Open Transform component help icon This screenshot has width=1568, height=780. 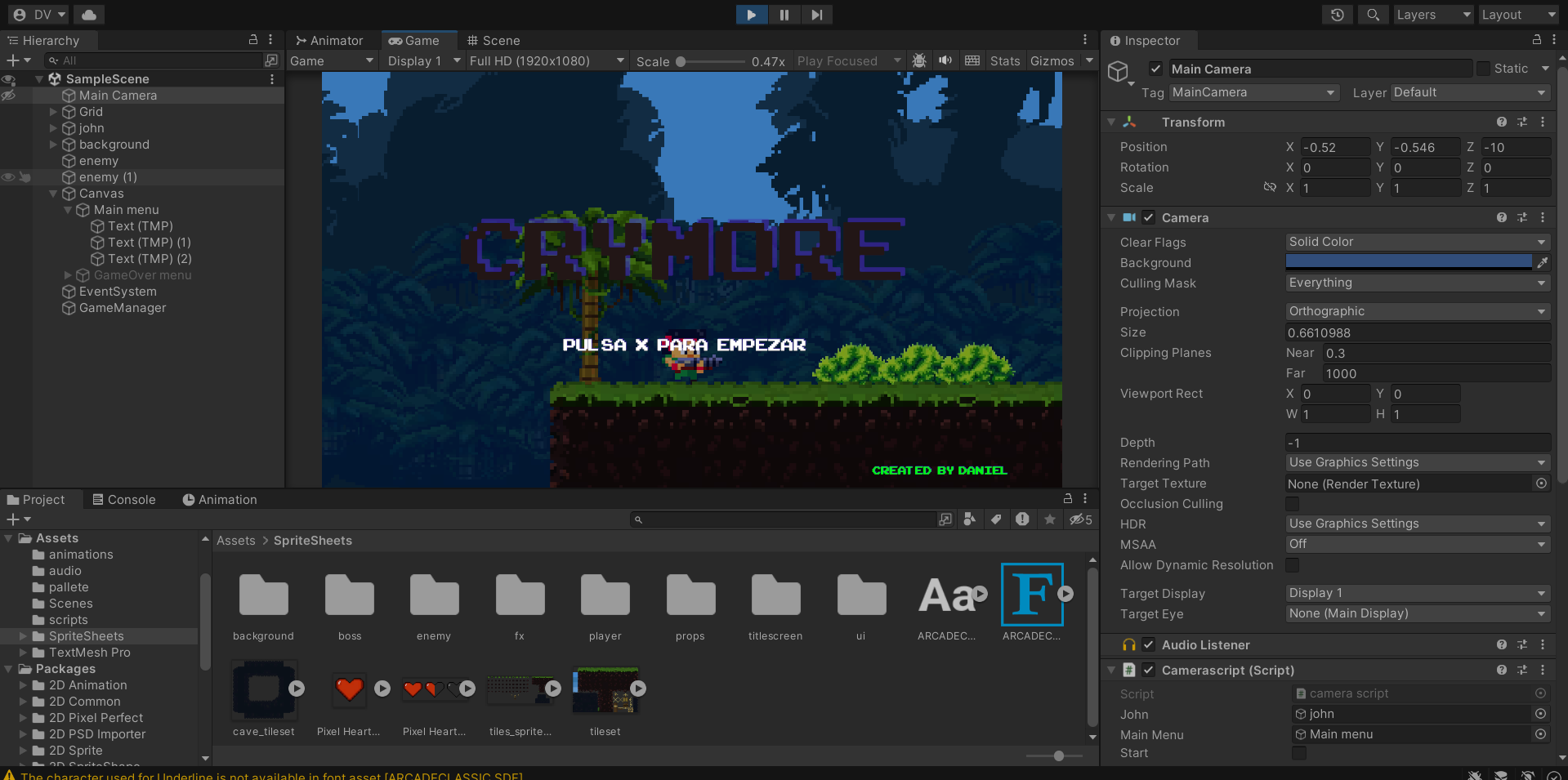click(x=1502, y=122)
